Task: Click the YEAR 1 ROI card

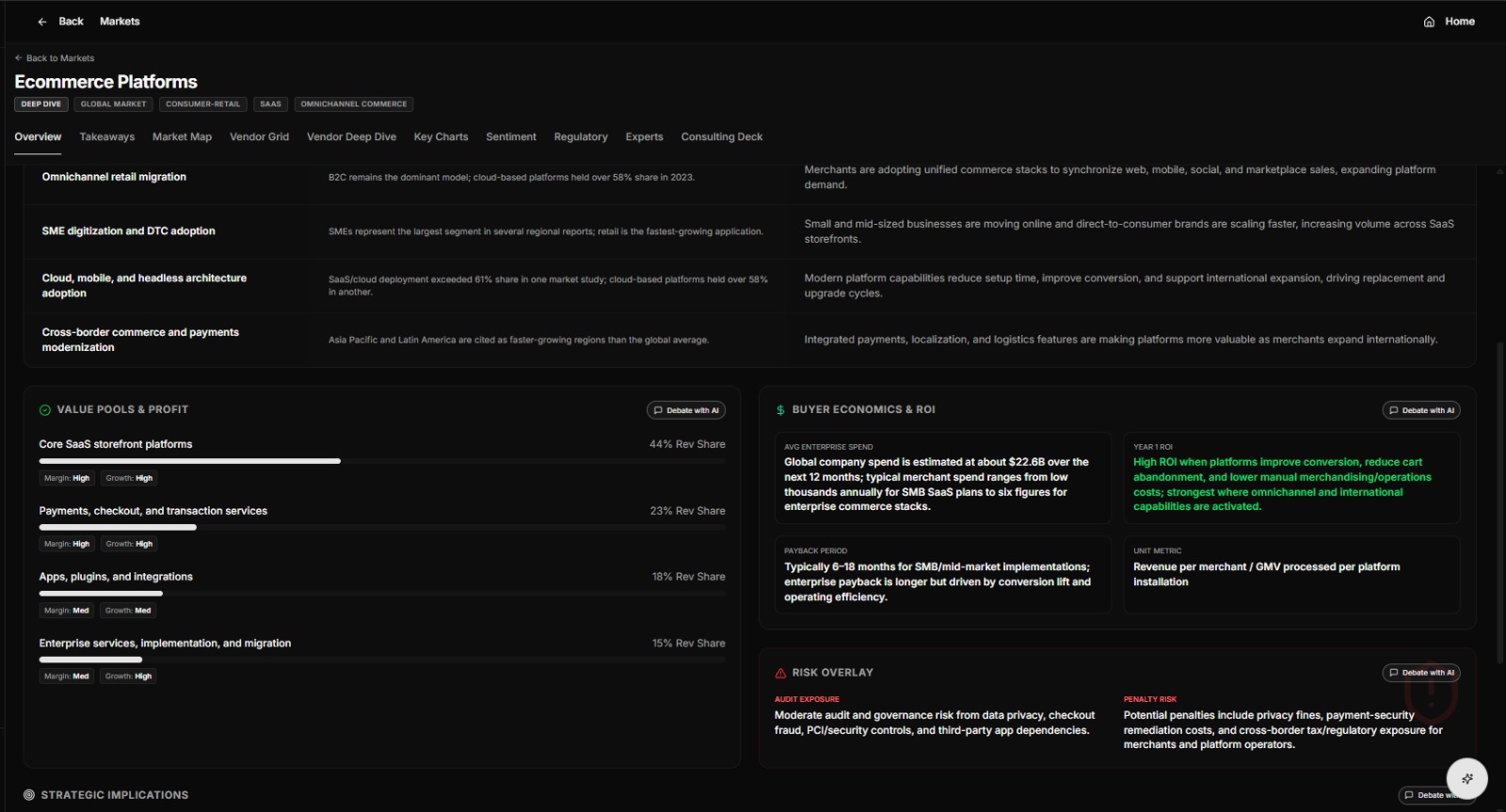Action: (1291, 478)
